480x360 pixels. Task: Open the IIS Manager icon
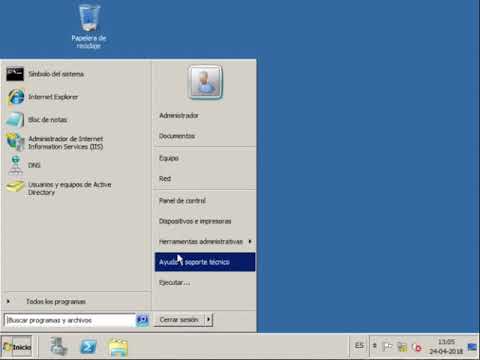pos(15,142)
